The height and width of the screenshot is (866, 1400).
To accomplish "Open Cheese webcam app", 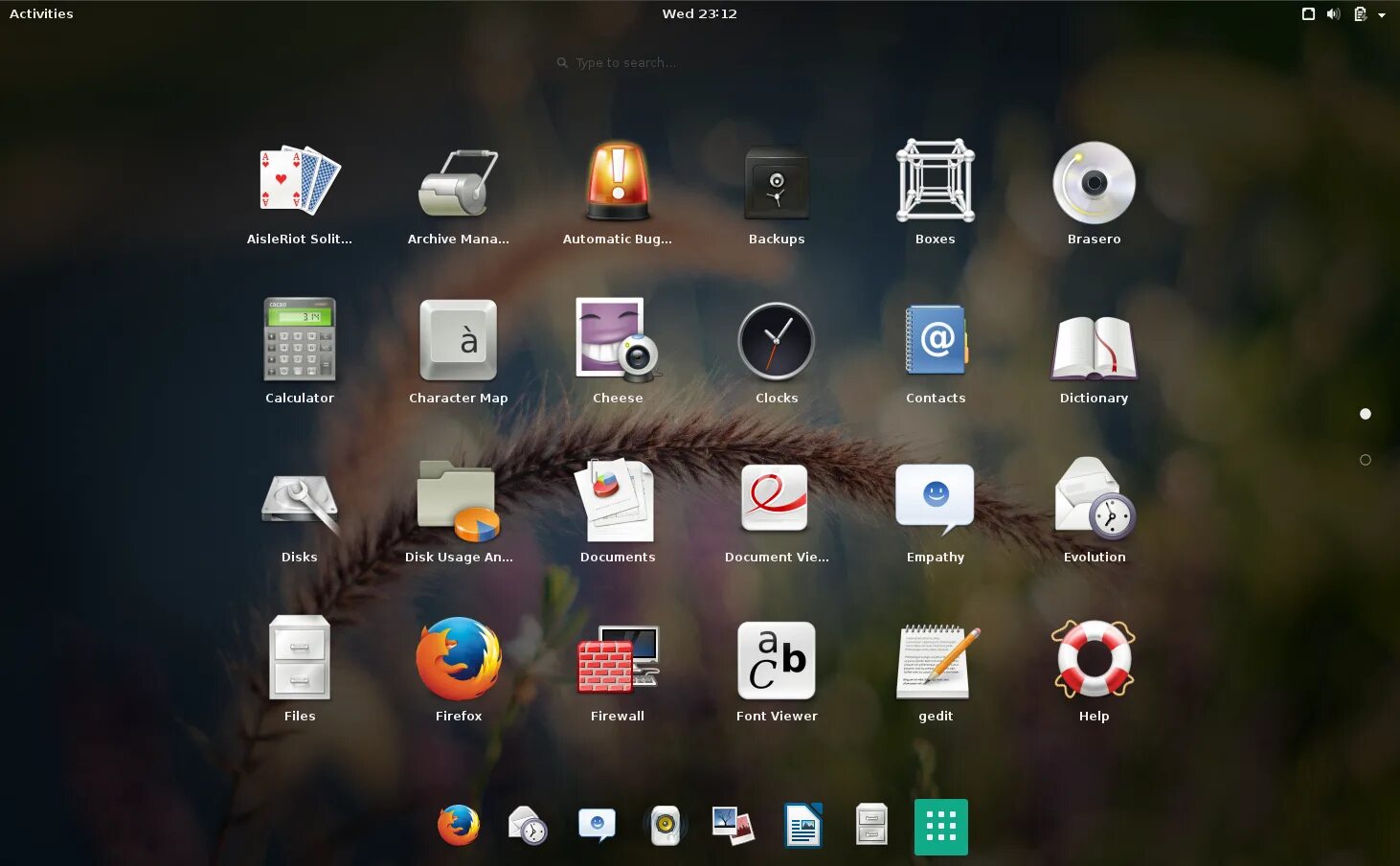I will 618,339.
